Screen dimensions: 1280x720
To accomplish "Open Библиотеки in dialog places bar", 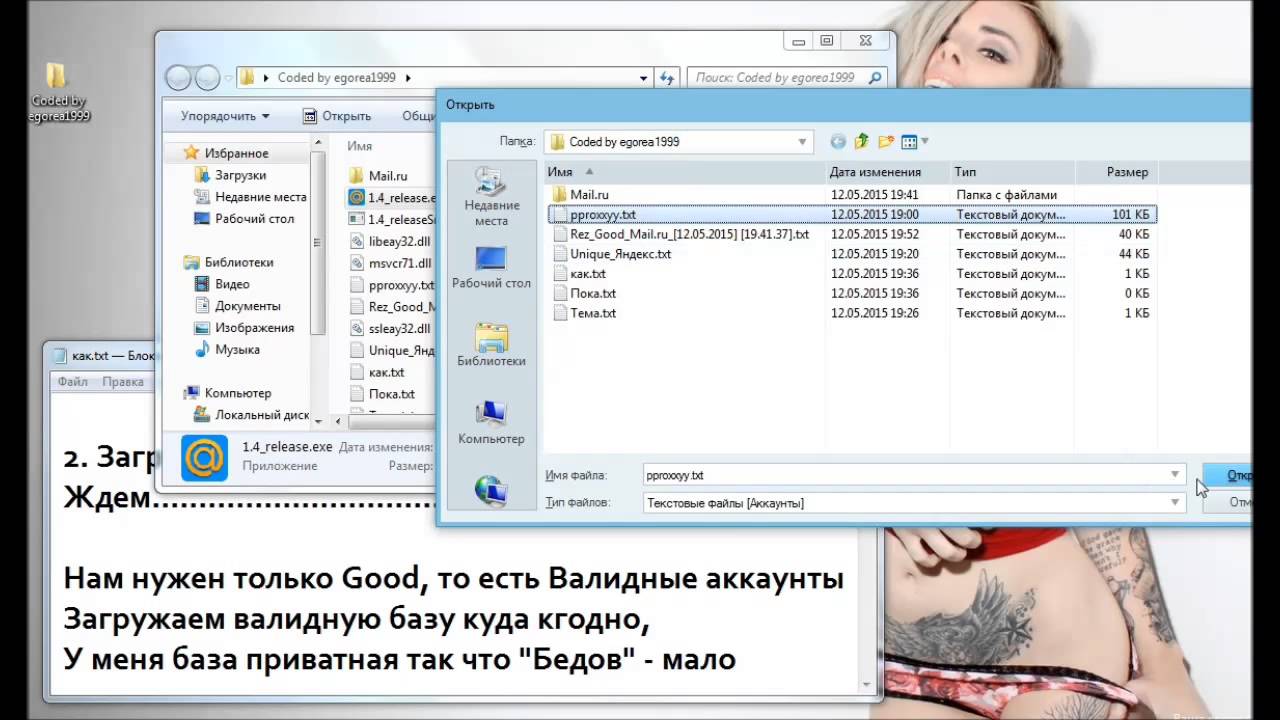I will click(491, 345).
